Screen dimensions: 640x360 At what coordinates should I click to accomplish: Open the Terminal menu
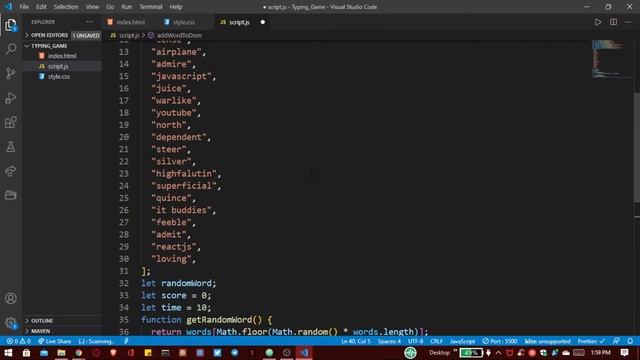coord(151,7)
